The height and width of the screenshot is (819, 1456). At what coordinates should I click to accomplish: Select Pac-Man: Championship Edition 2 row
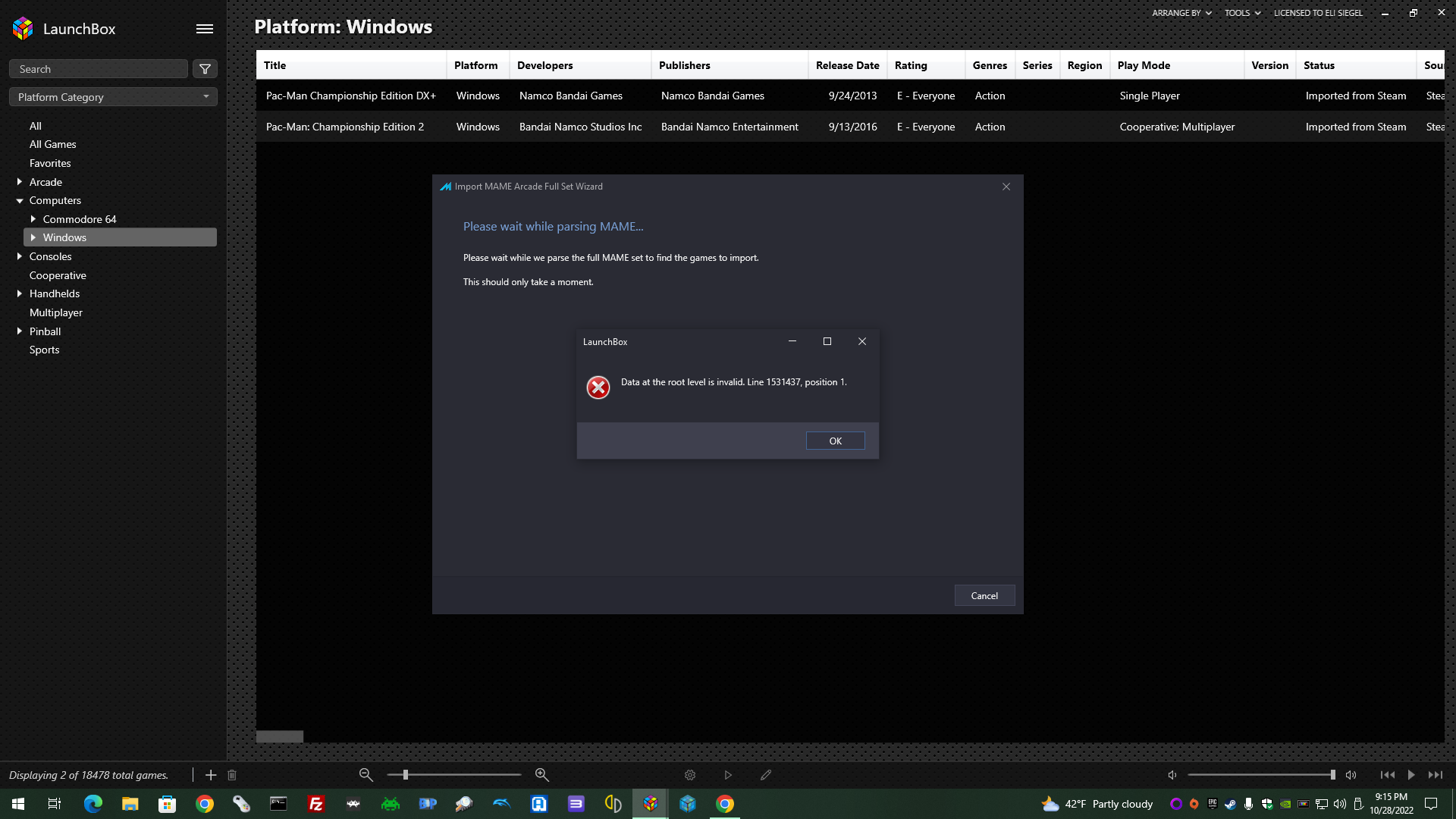(850, 127)
